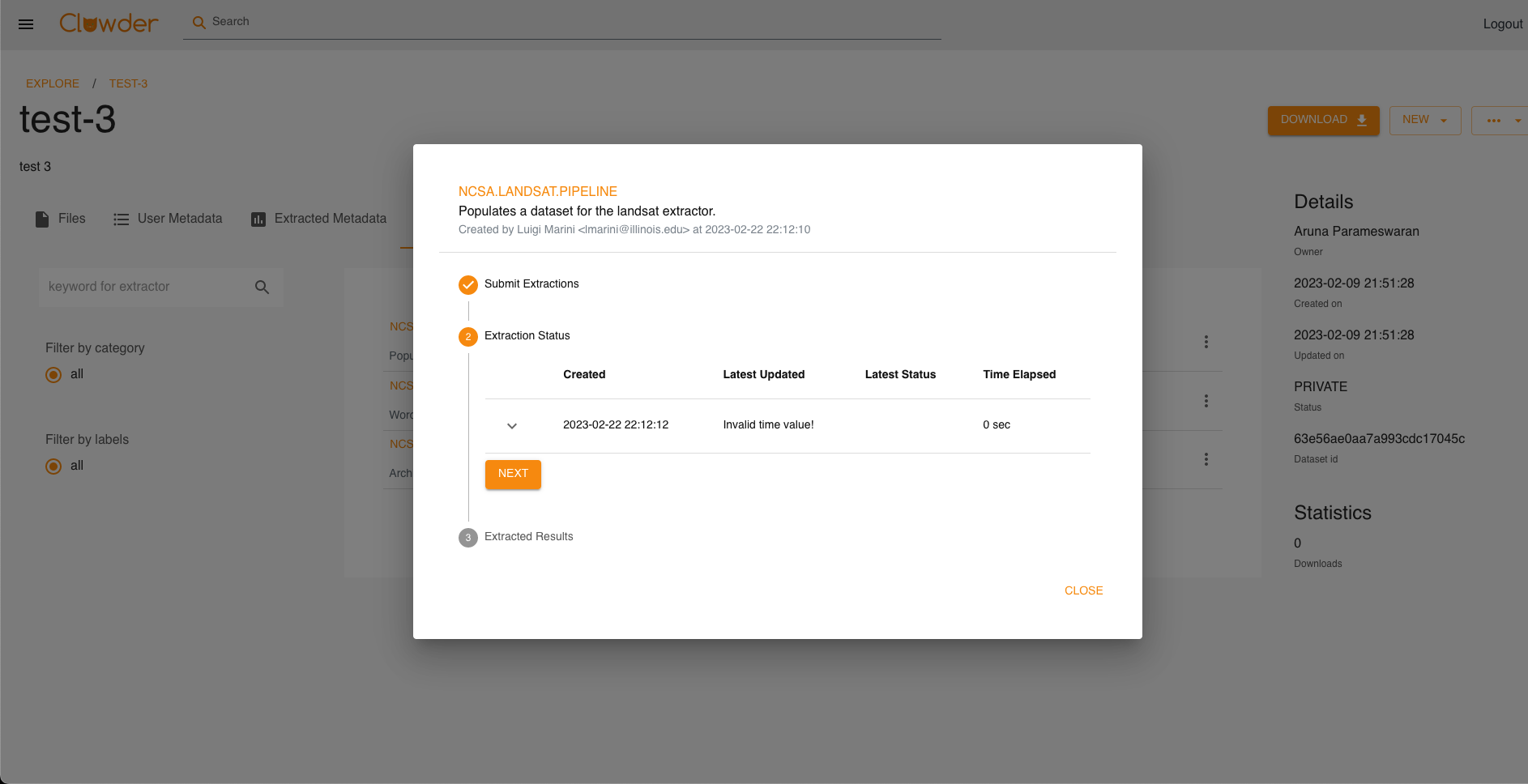Switch to the User Metadata tab
The height and width of the screenshot is (784, 1528).
coord(168,219)
